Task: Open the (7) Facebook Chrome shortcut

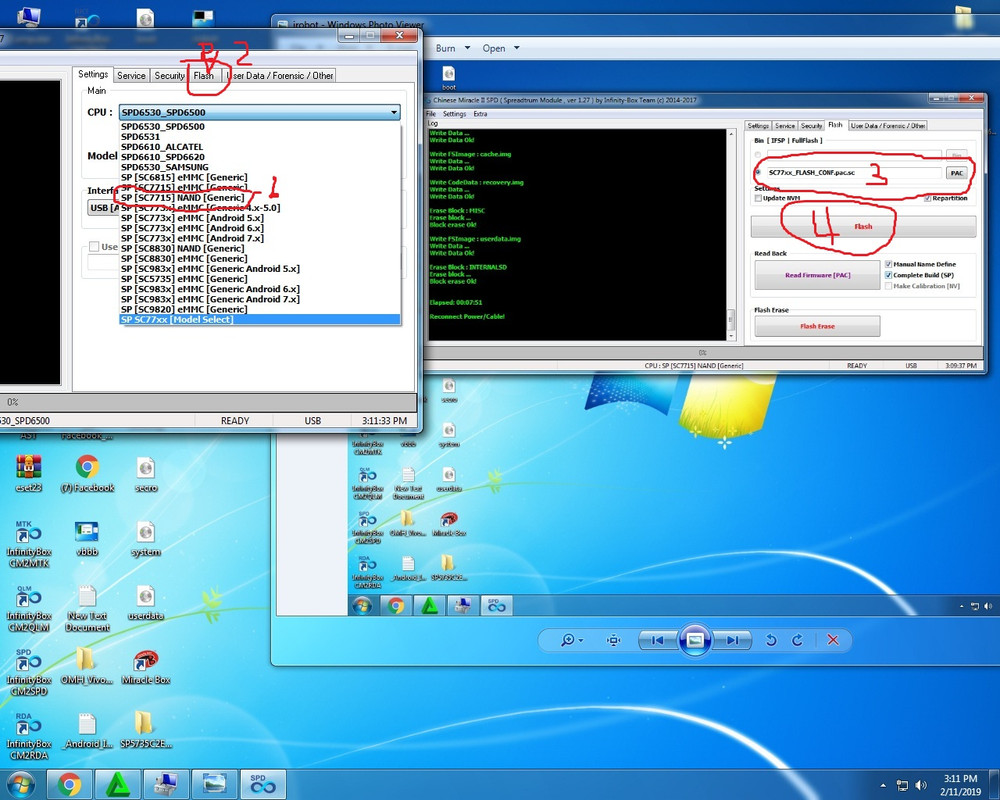Action: point(87,473)
